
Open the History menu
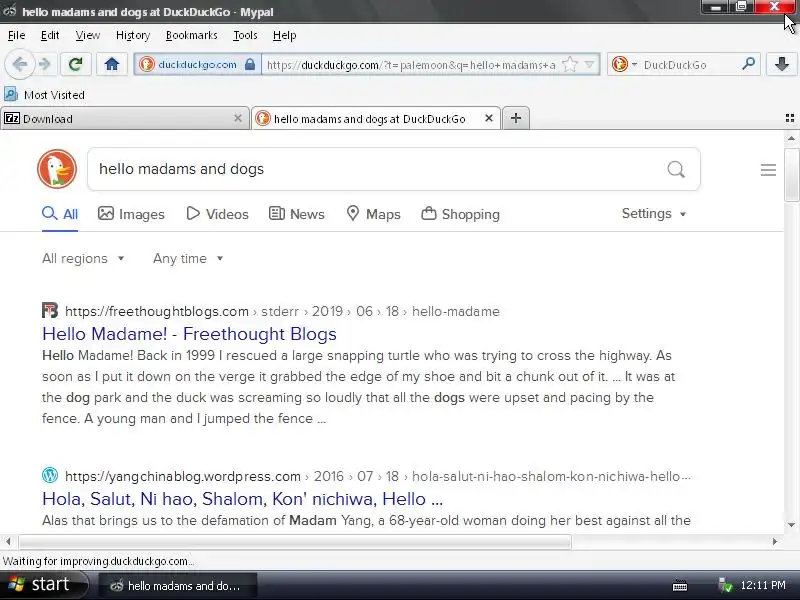click(133, 35)
